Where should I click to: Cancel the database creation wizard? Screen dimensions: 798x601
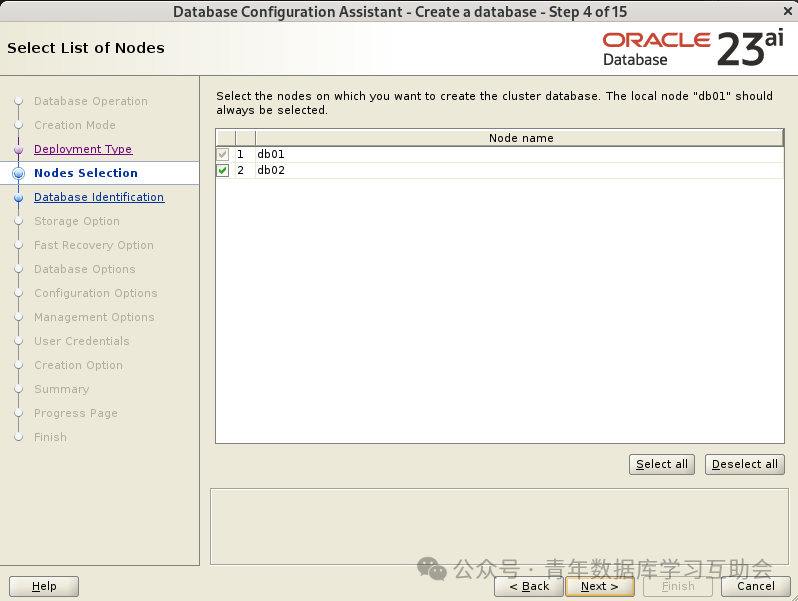tap(756, 586)
